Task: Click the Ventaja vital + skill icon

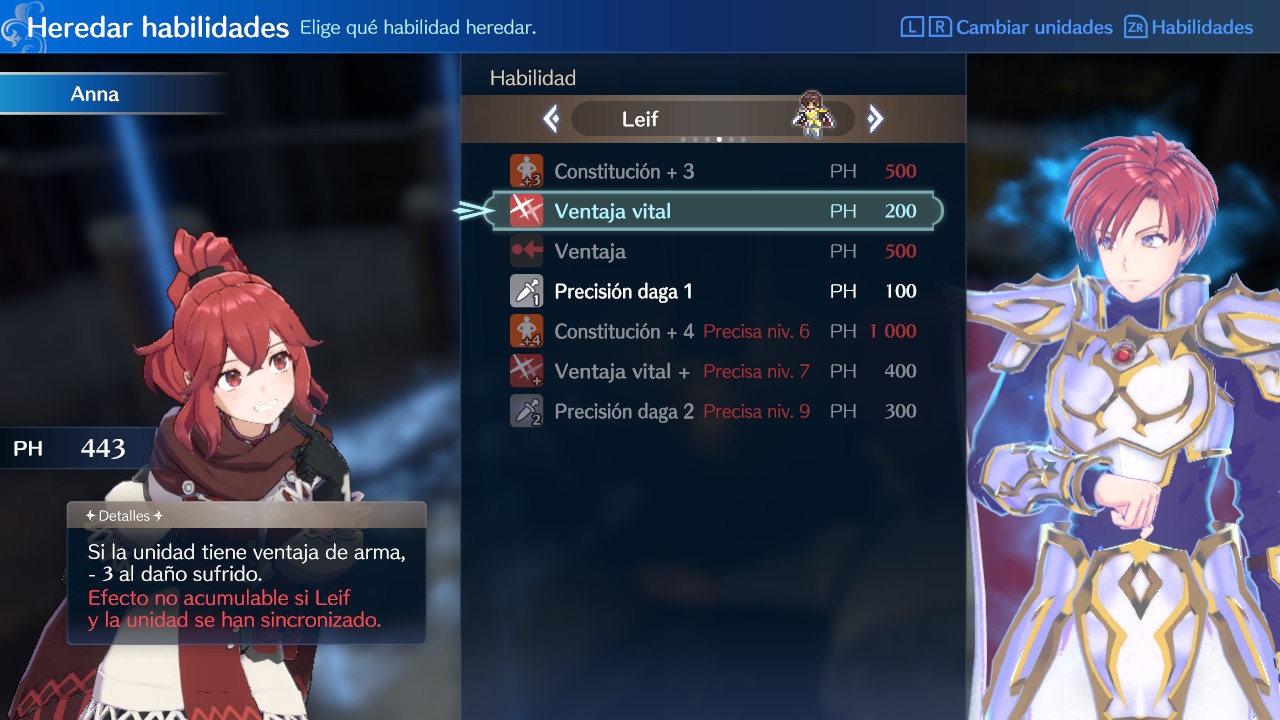Action: click(527, 371)
